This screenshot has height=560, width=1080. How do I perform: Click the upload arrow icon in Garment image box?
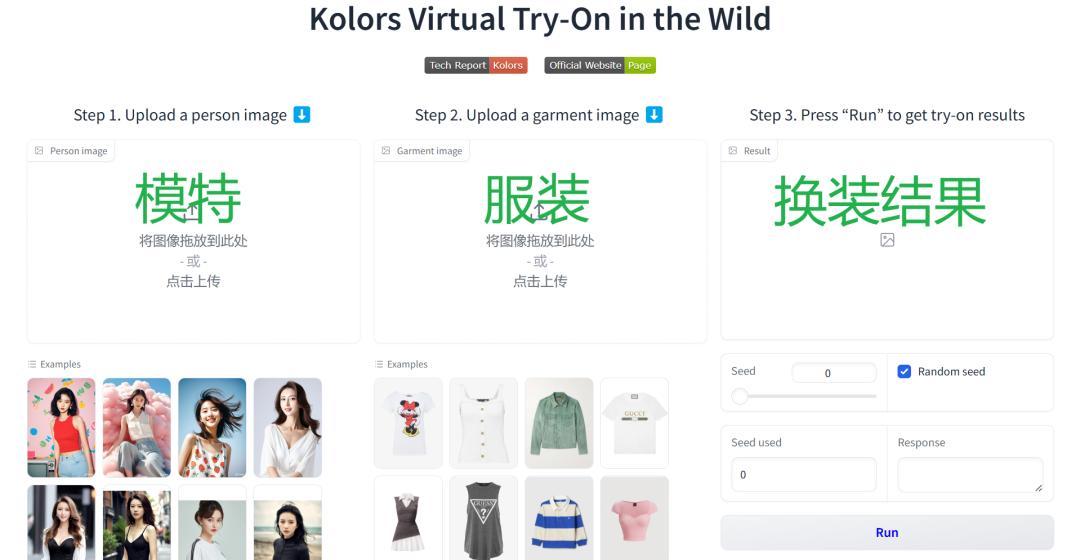pyautogui.click(x=539, y=212)
